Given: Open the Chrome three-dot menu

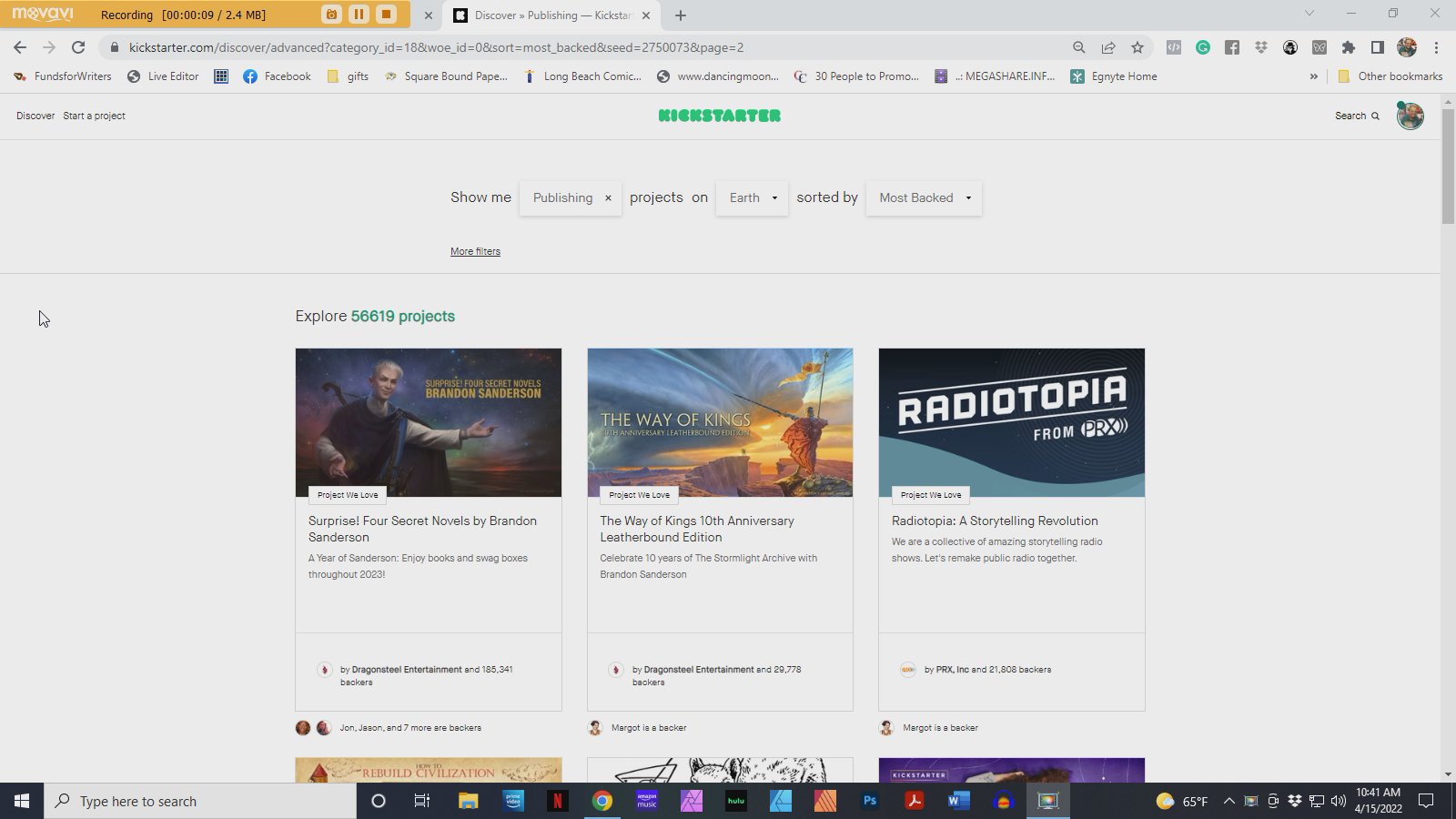Looking at the screenshot, I should click(x=1437, y=47).
